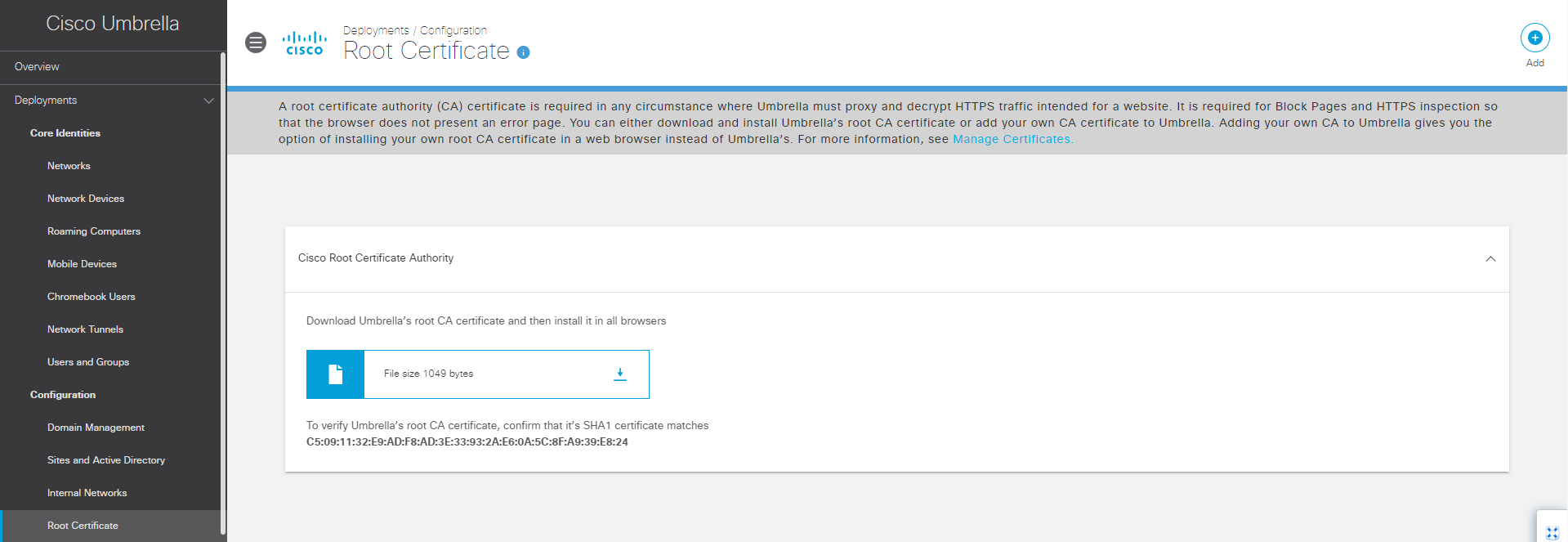Collapse the Cisco Root Certificate Authority panel
Image resolution: width=1568 pixels, height=542 pixels.
[x=1490, y=259]
